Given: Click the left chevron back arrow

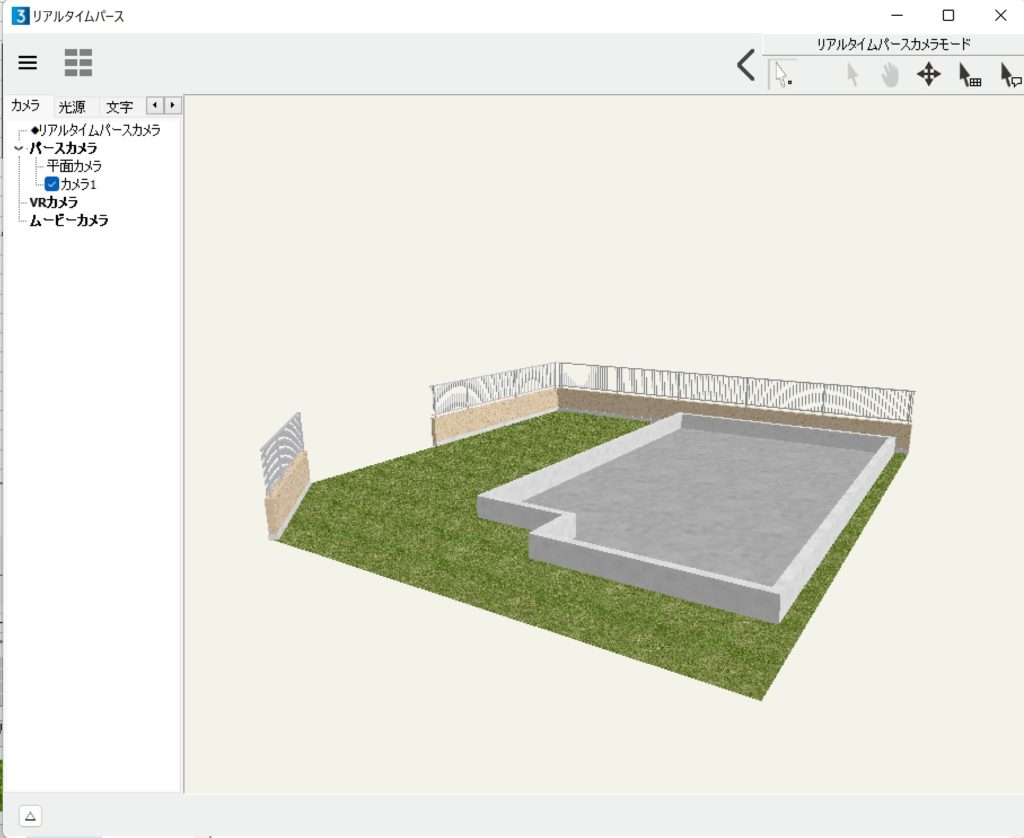Looking at the screenshot, I should pos(745,67).
